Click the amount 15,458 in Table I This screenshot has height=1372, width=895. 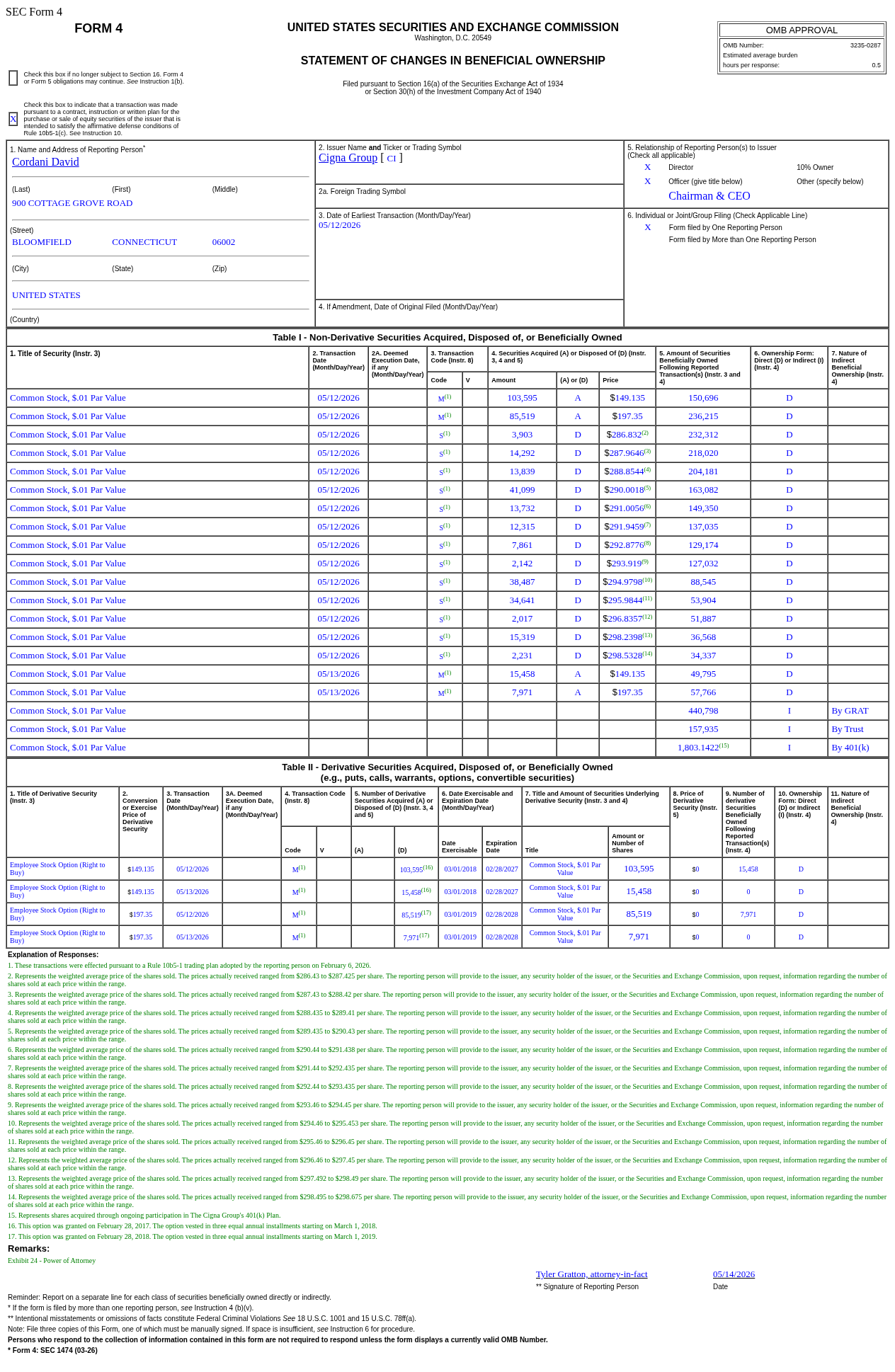(522, 674)
